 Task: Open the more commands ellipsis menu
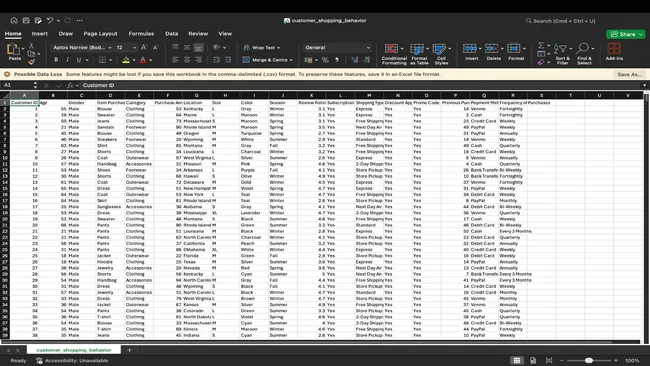[x=80, y=20]
